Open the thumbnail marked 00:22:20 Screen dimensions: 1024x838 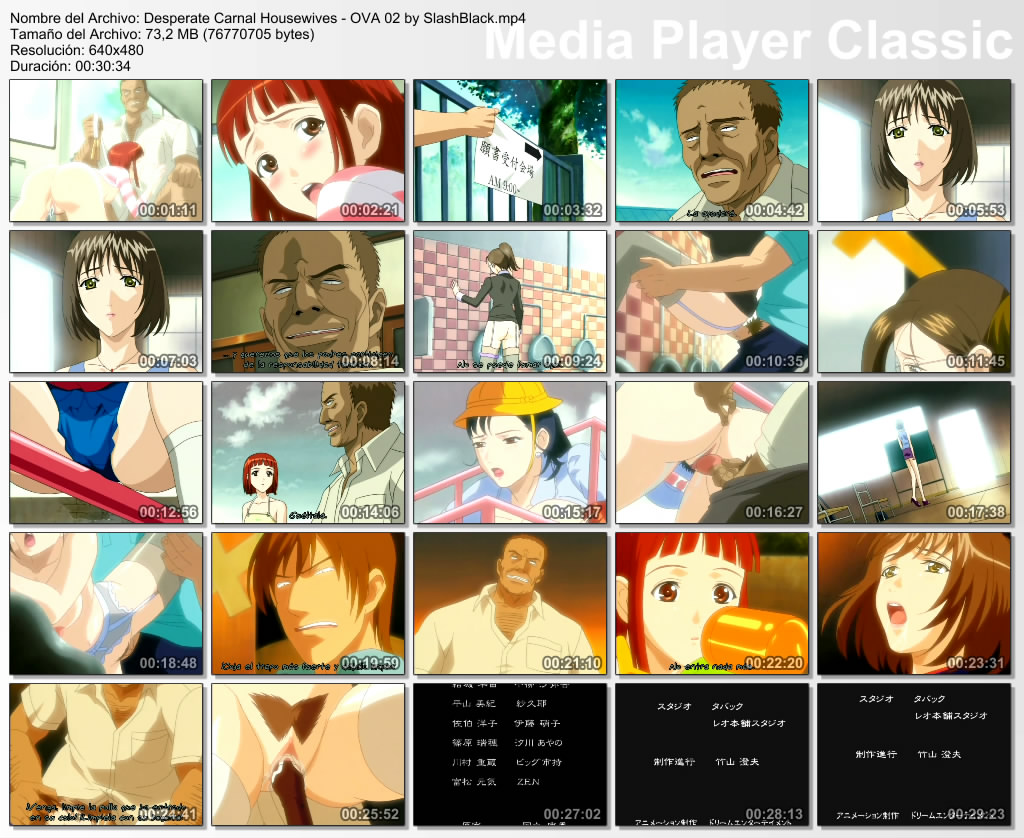click(712, 604)
